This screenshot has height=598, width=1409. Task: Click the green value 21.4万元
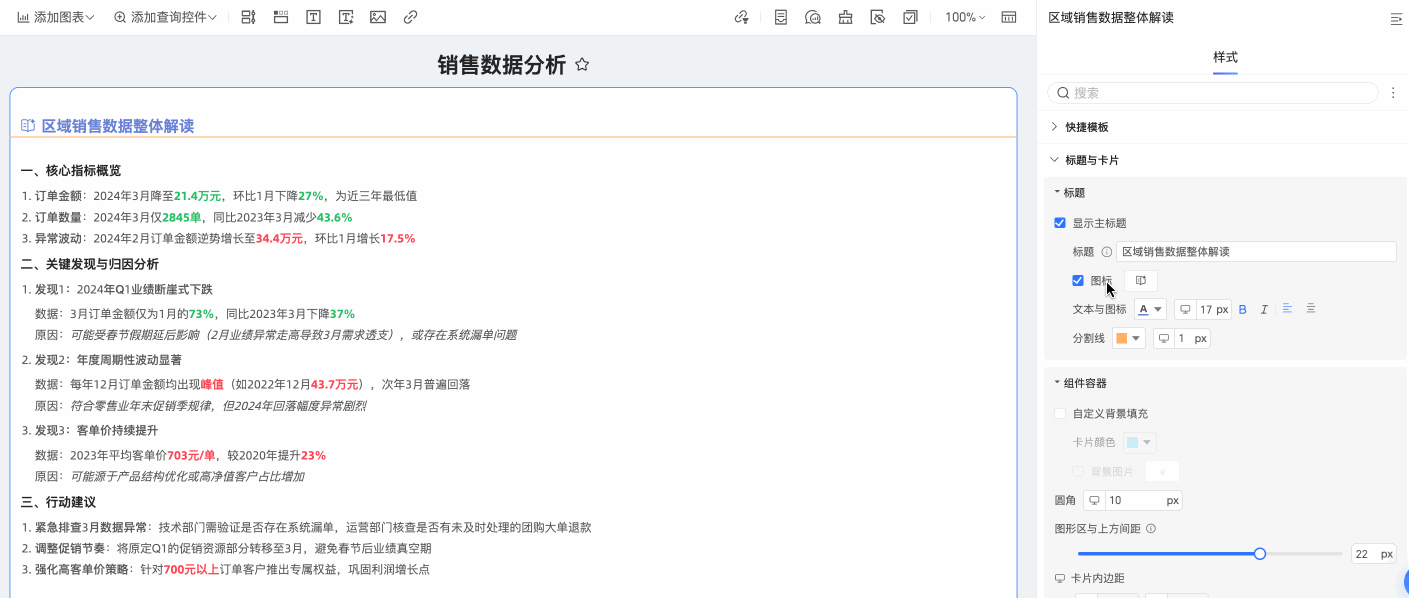[x=197, y=196]
